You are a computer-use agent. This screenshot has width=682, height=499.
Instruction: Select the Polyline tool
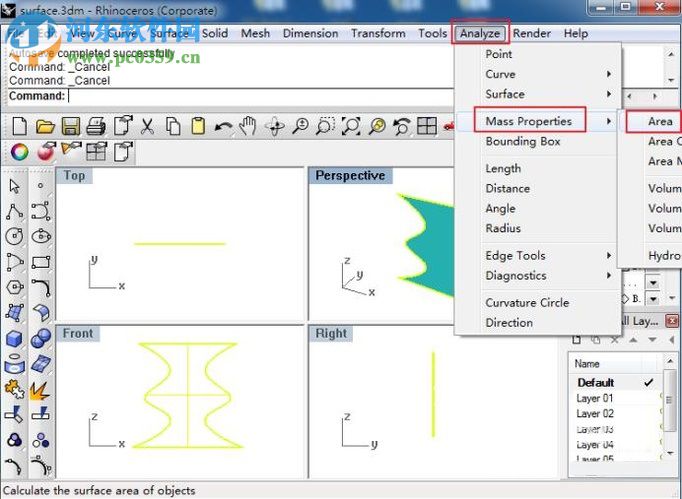15,212
